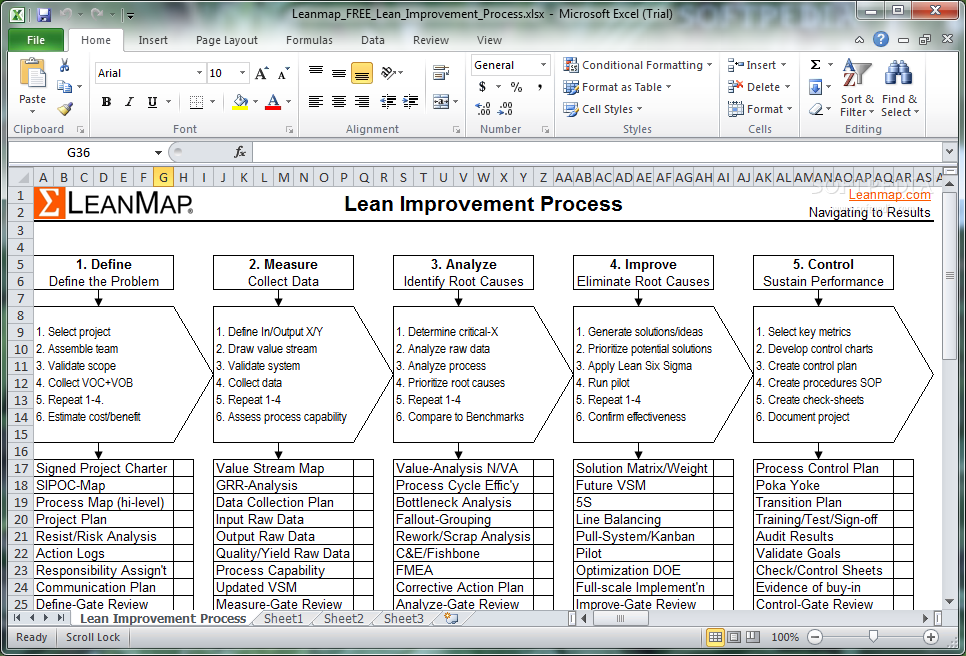Click into the formula bar input
966x656 pixels.
tap(596, 152)
